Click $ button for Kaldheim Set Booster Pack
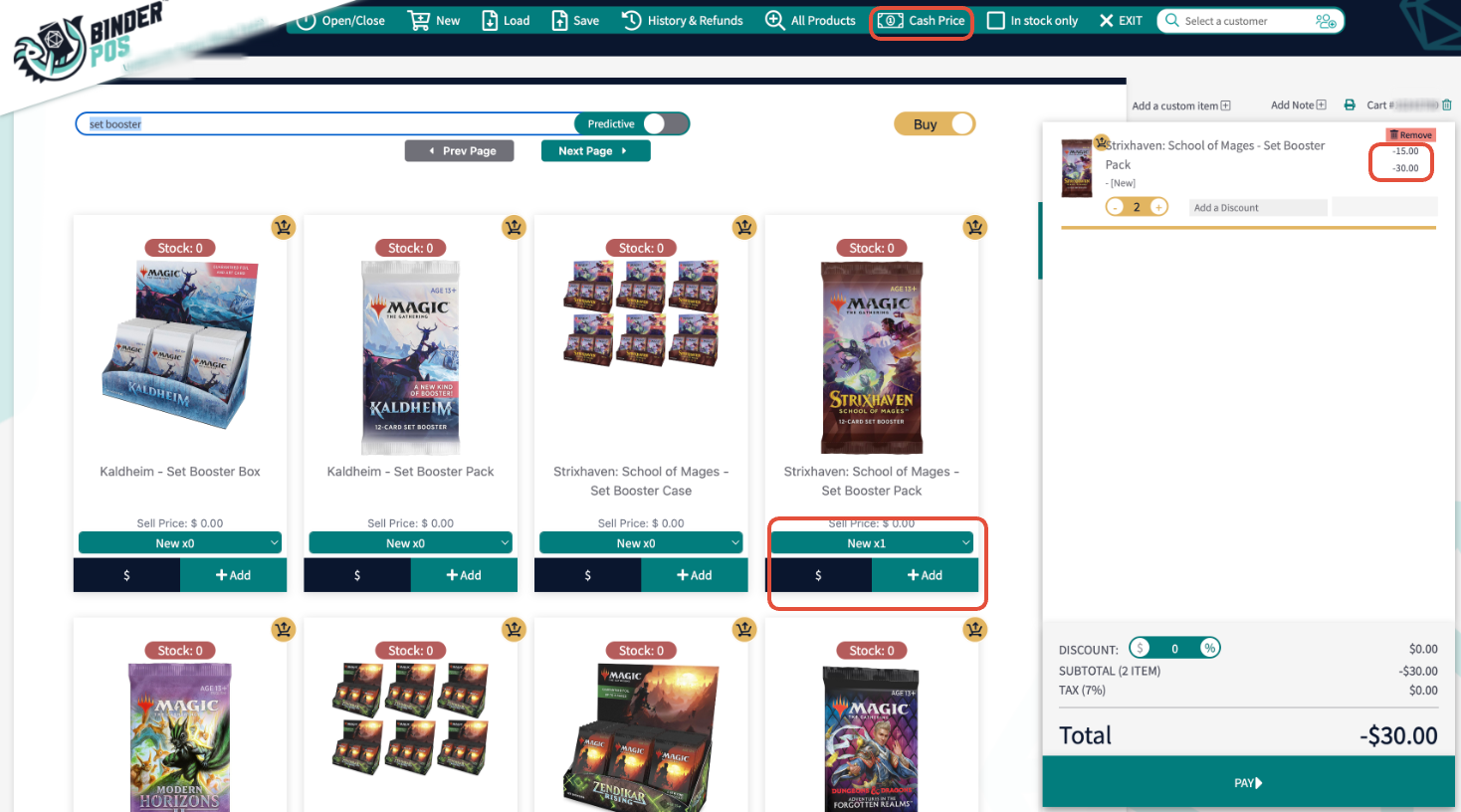 click(x=357, y=575)
